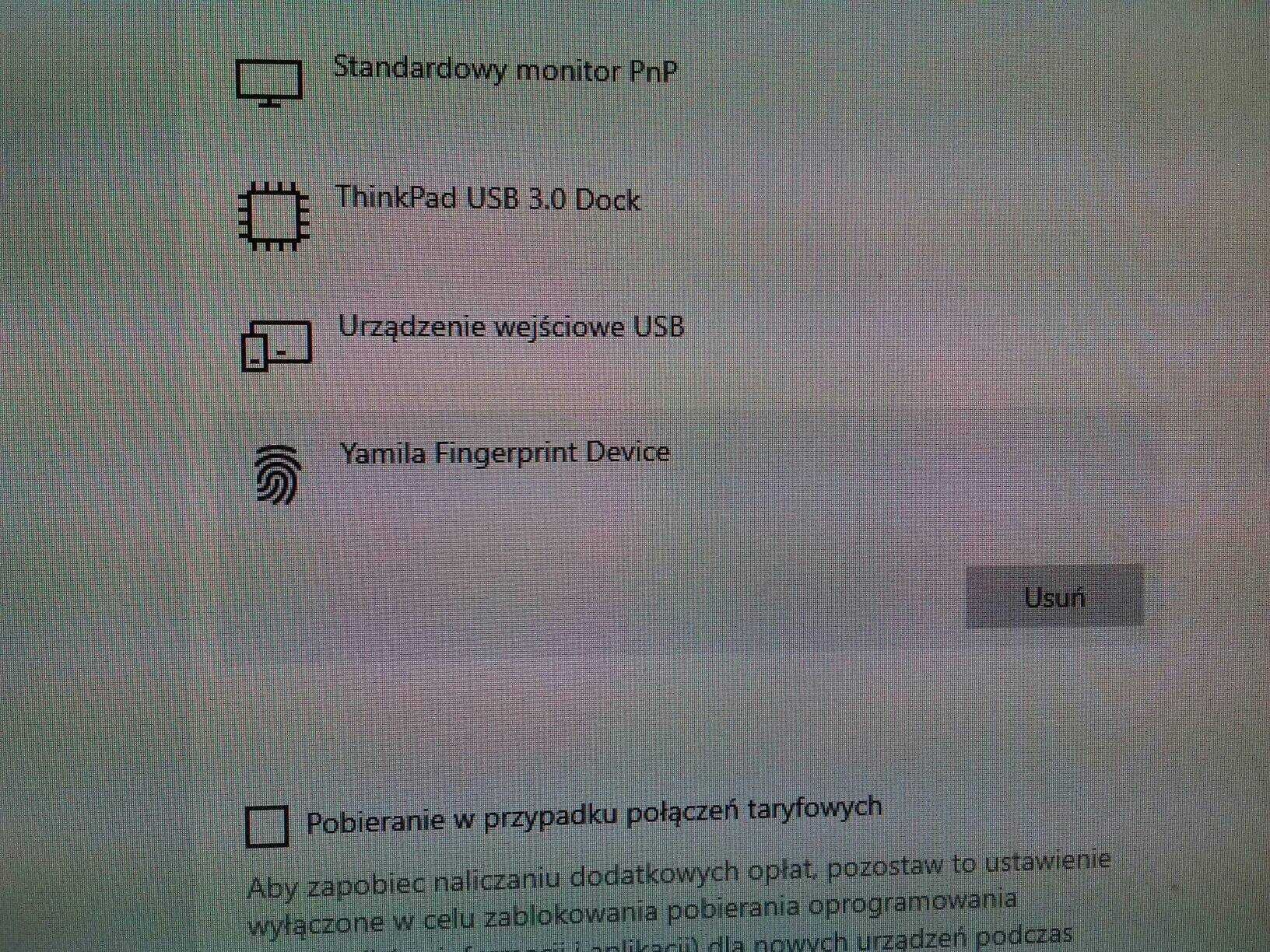Select the fingerprint reader icon
Screen dimensions: 1270x952
tap(278, 474)
